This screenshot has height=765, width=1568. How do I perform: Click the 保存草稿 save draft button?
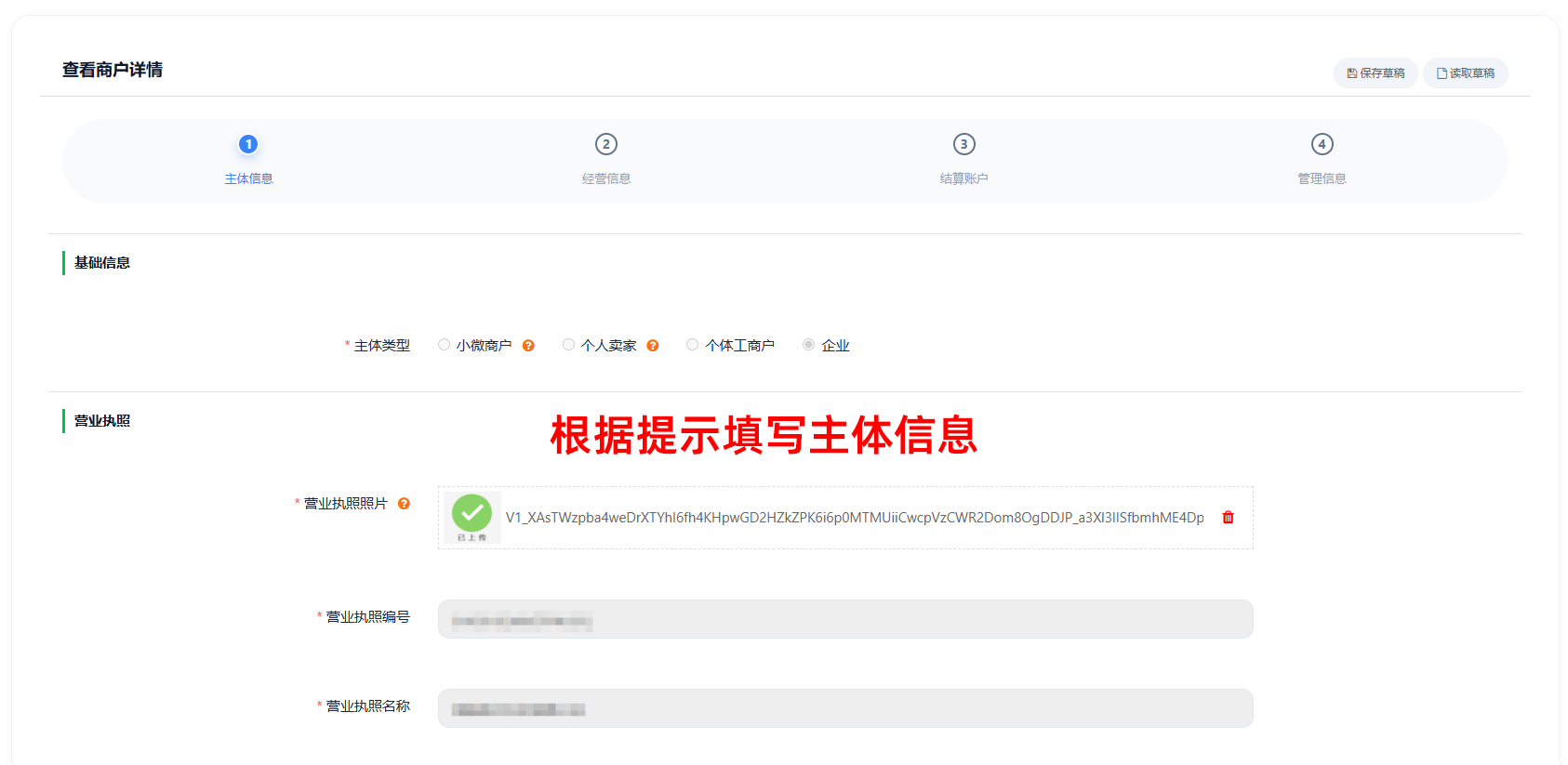coord(1375,73)
